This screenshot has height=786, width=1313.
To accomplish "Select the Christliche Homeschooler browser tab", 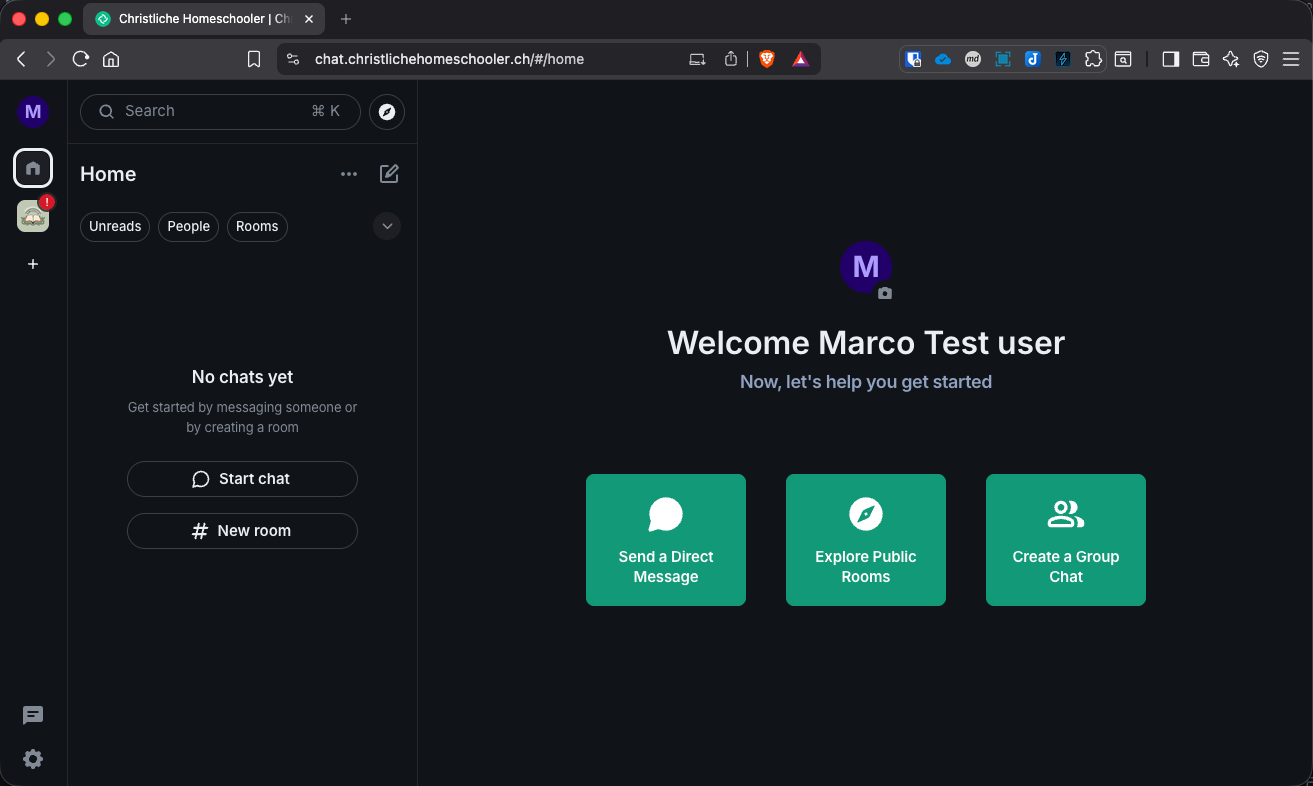I will pos(205,19).
